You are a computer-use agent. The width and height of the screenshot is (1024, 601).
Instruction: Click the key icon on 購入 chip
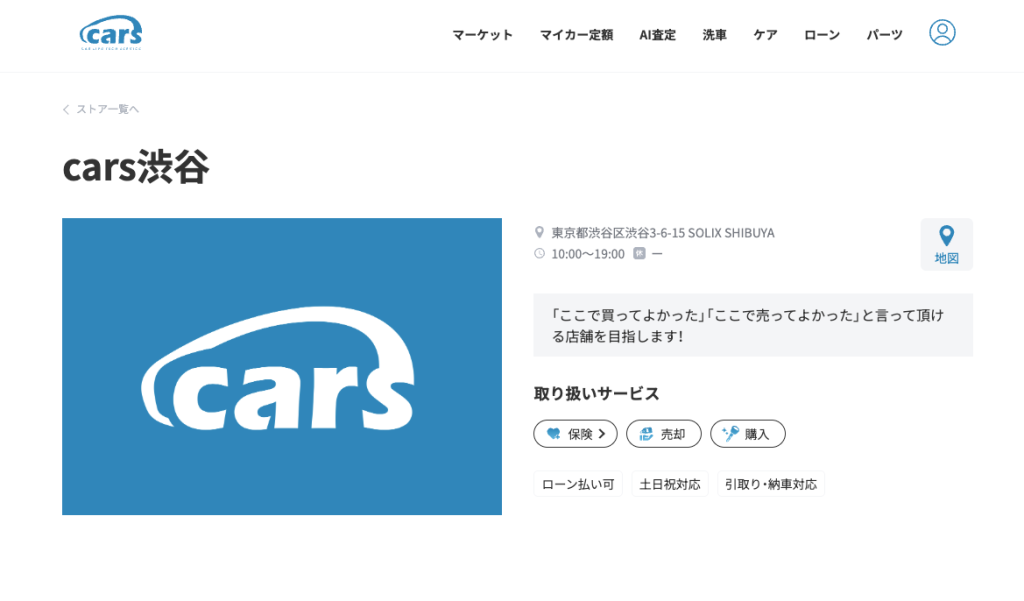pyautogui.click(x=730, y=434)
